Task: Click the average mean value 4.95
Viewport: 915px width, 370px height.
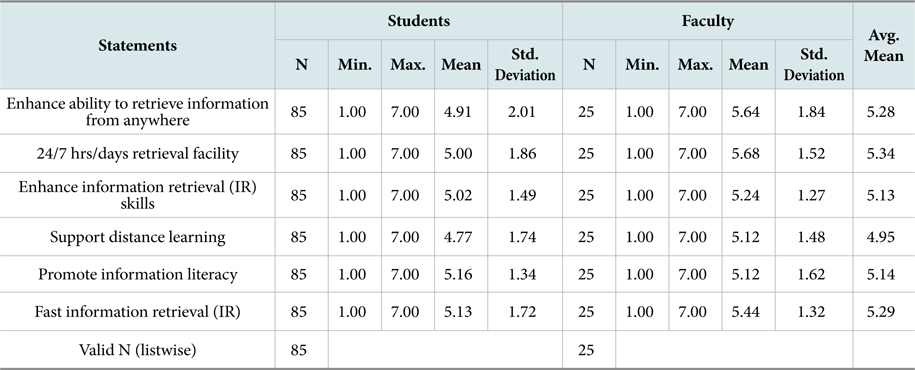Action: pyautogui.click(x=883, y=237)
